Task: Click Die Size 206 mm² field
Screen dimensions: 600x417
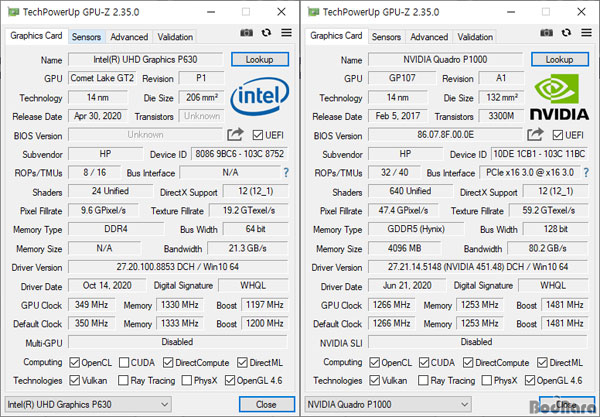Action: 202,98
